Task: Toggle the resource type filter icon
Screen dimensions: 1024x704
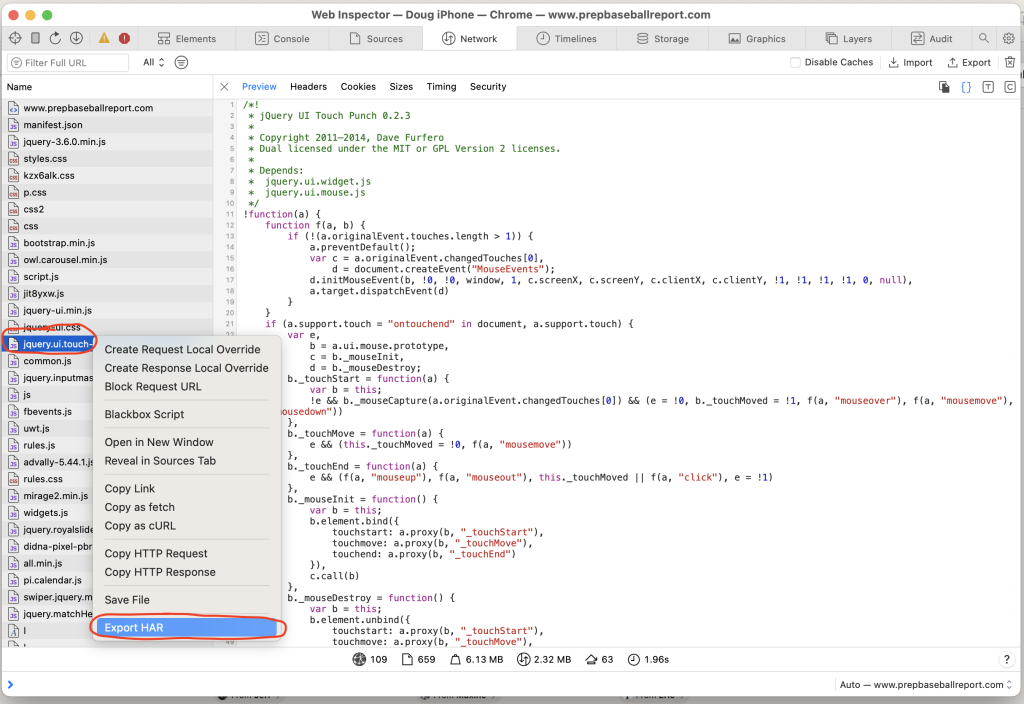Action: pos(182,63)
